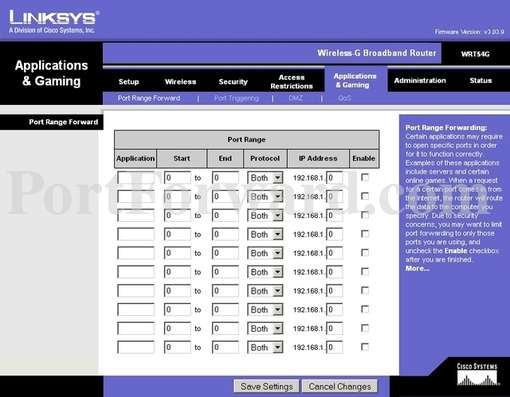Click the Wireless-G Broadband Router title
The width and height of the screenshot is (510, 397).
click(x=377, y=53)
